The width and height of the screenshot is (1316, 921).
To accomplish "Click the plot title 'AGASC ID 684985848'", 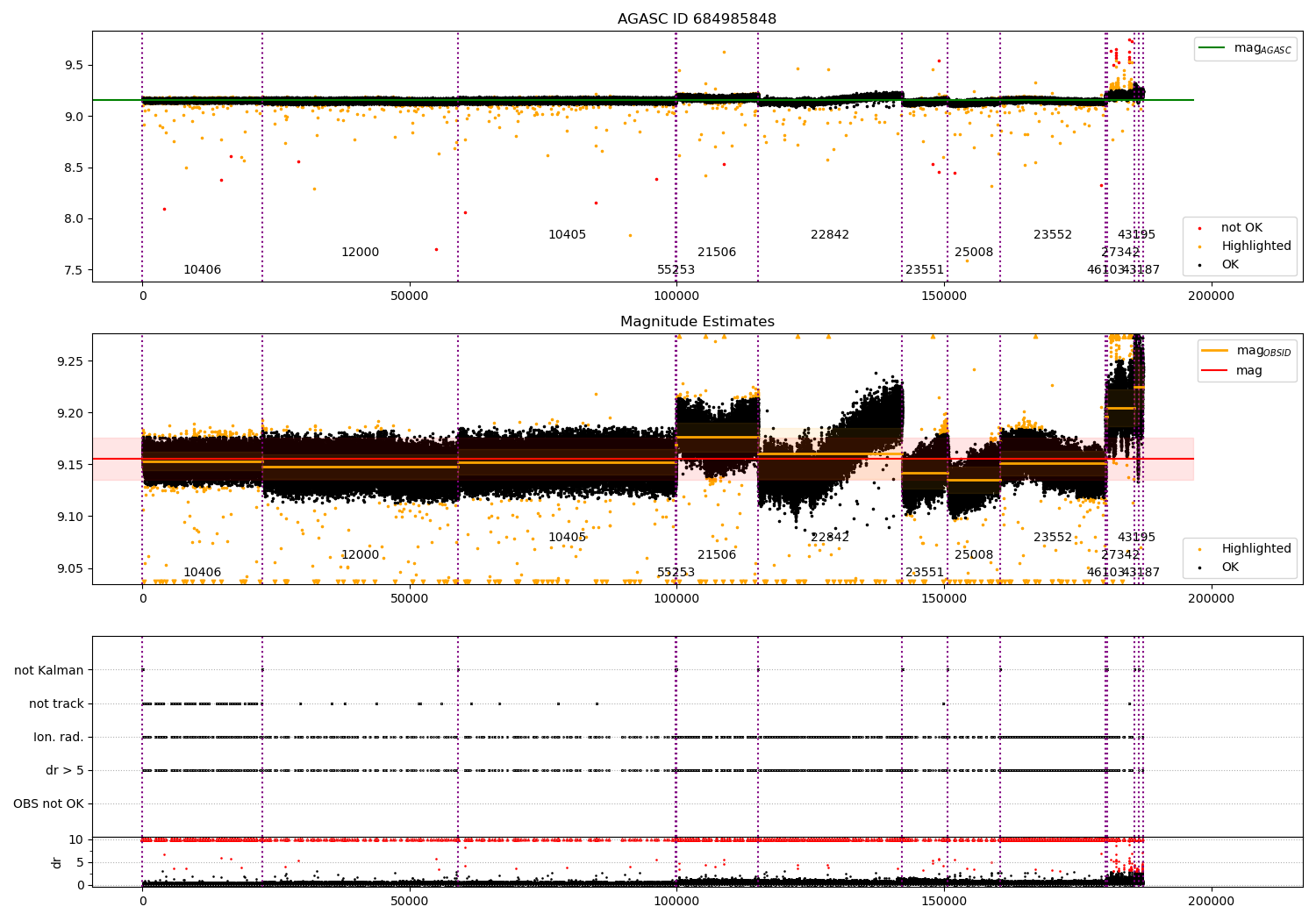I will coord(697,19).
